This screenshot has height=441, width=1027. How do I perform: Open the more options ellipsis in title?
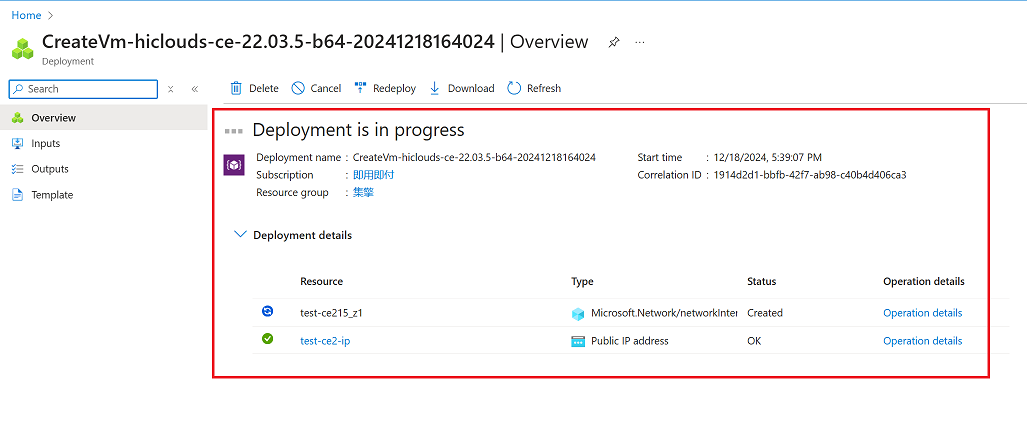pyautogui.click(x=640, y=42)
